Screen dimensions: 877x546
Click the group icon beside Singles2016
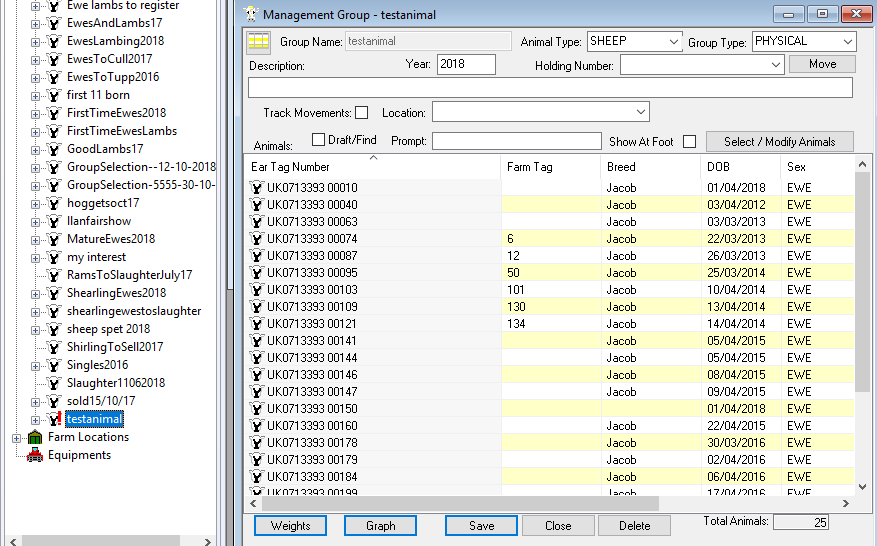click(54, 366)
